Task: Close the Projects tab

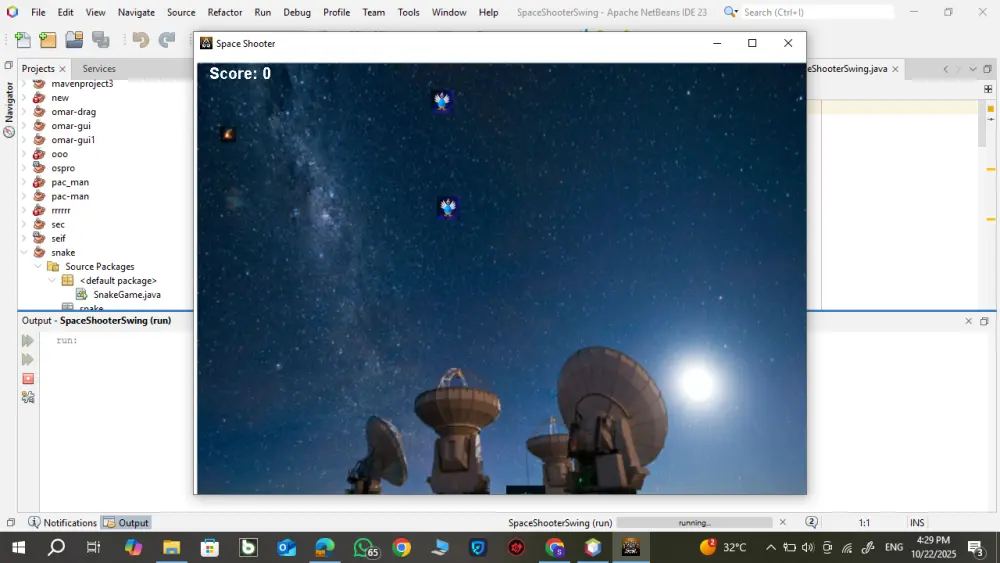Action: click(x=62, y=69)
